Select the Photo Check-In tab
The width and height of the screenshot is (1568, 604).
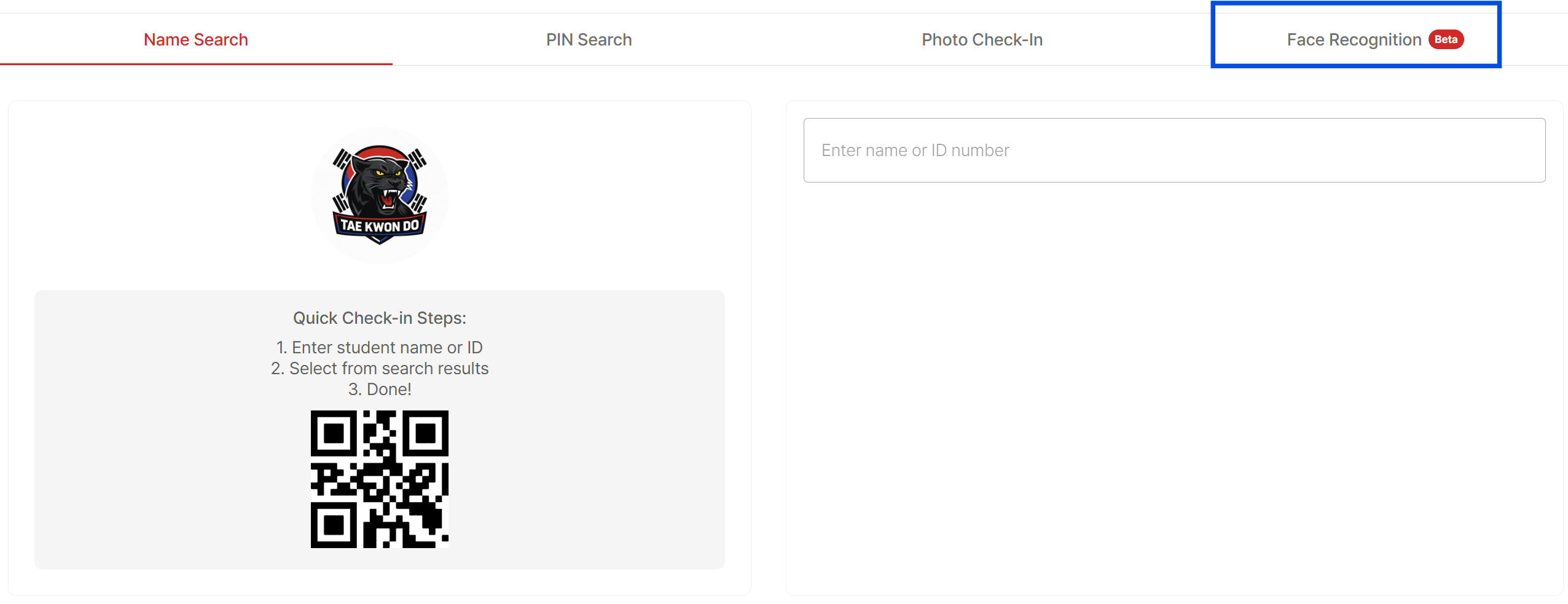(982, 40)
